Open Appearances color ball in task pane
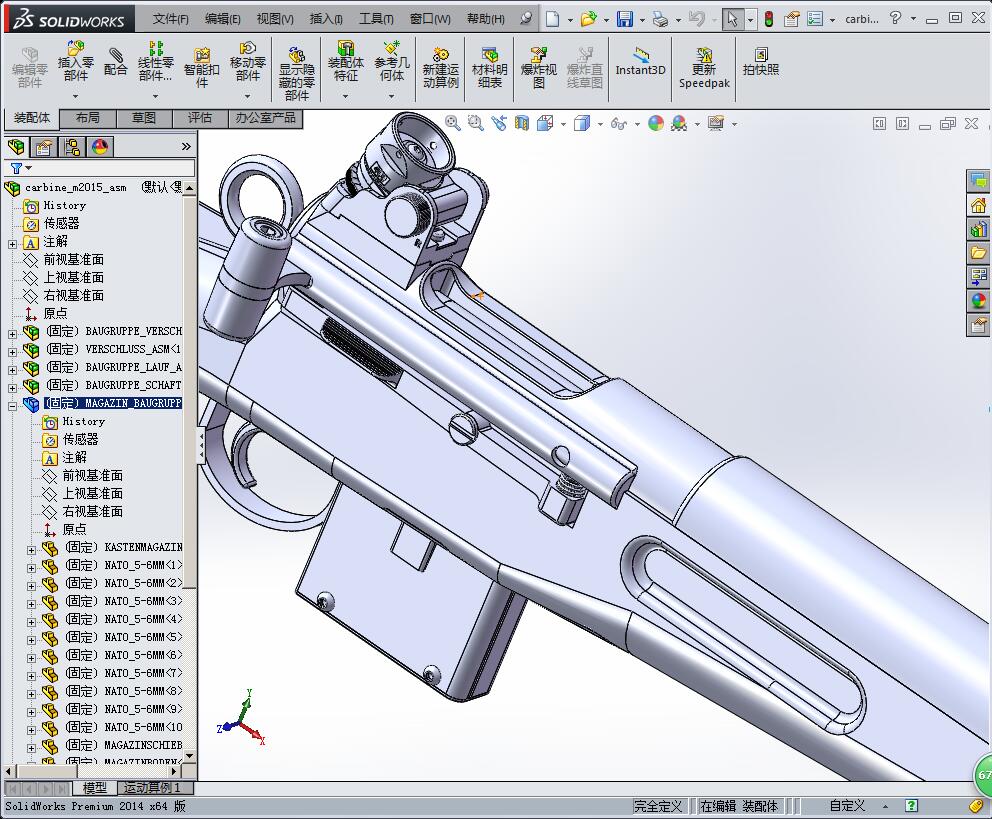Image resolution: width=992 pixels, height=819 pixels. tap(979, 301)
